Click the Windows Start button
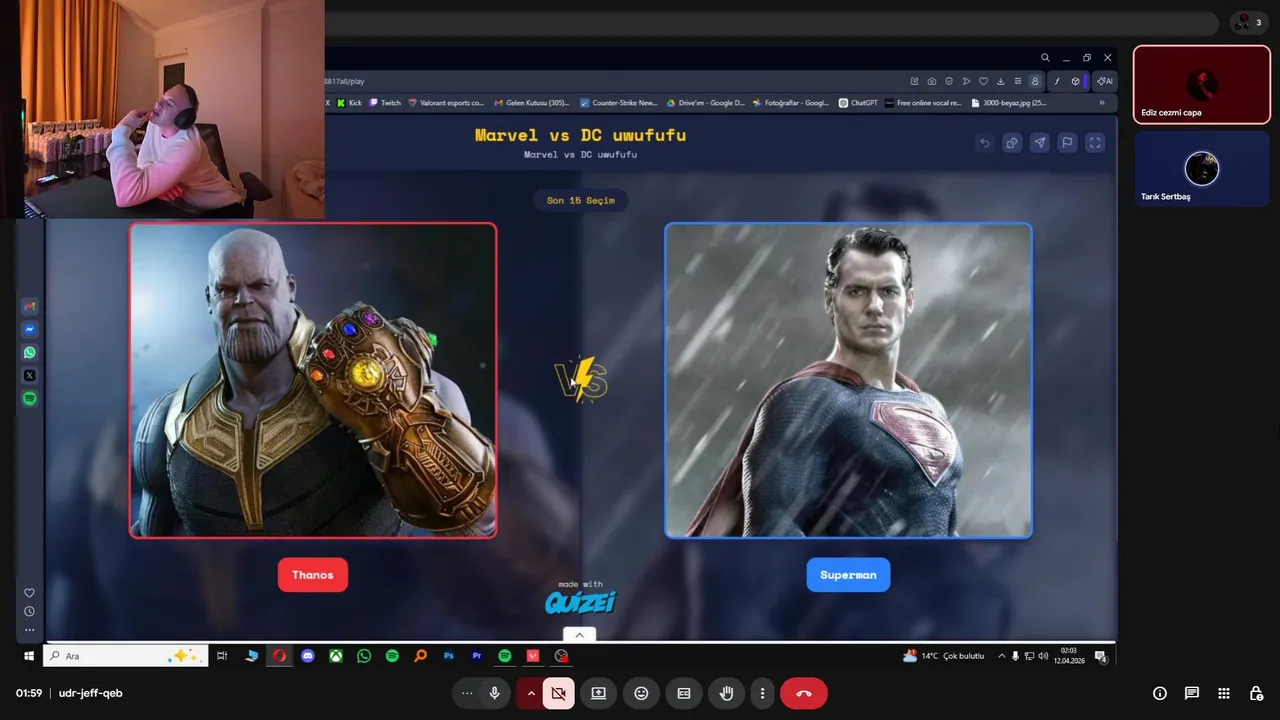 (x=29, y=656)
